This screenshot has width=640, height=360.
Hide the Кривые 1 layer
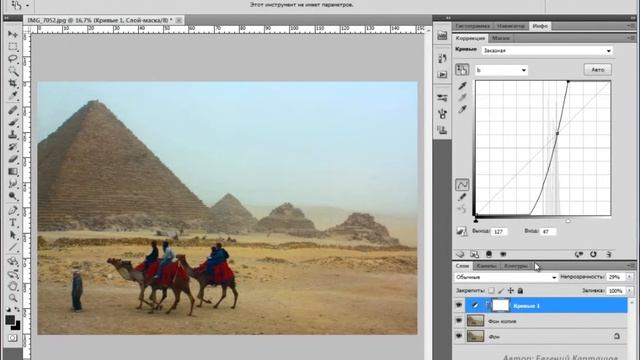pos(459,305)
